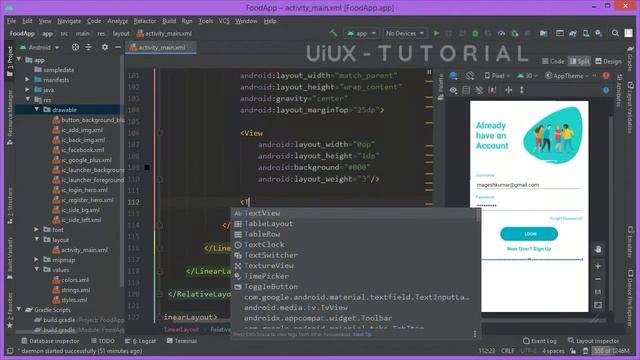Click the design surface layers icon
The image size is (640, 360).
453,76
